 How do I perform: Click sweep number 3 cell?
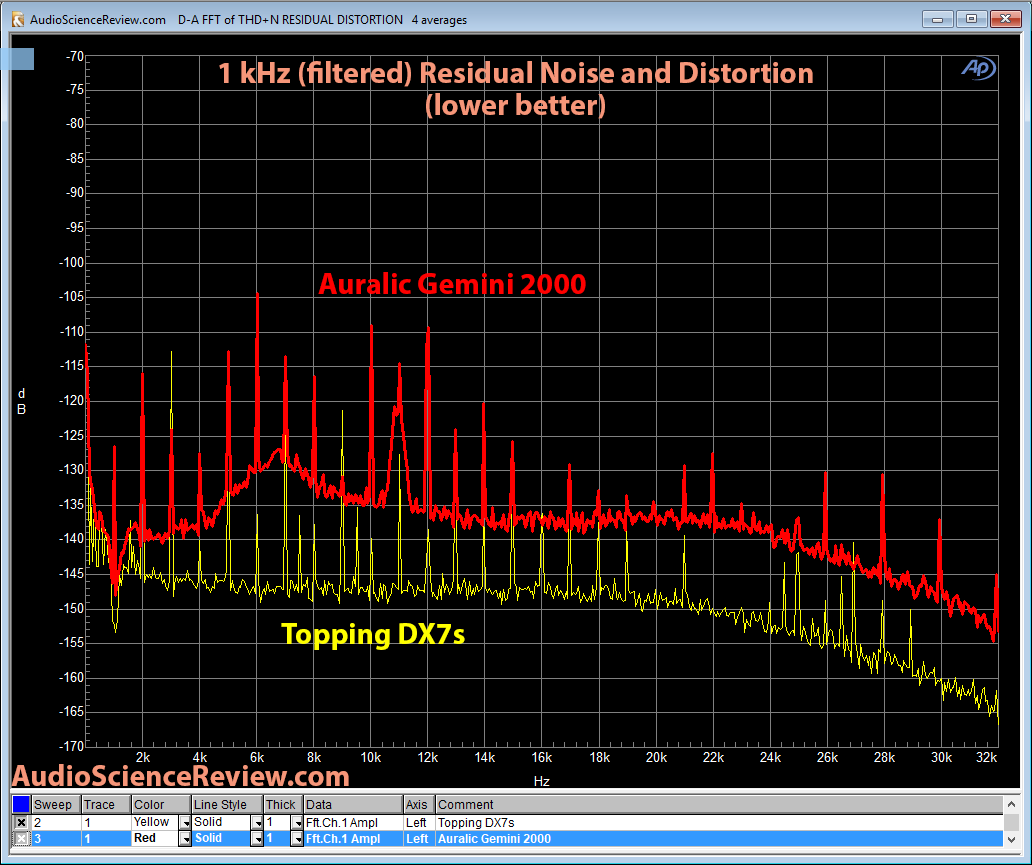55,839
